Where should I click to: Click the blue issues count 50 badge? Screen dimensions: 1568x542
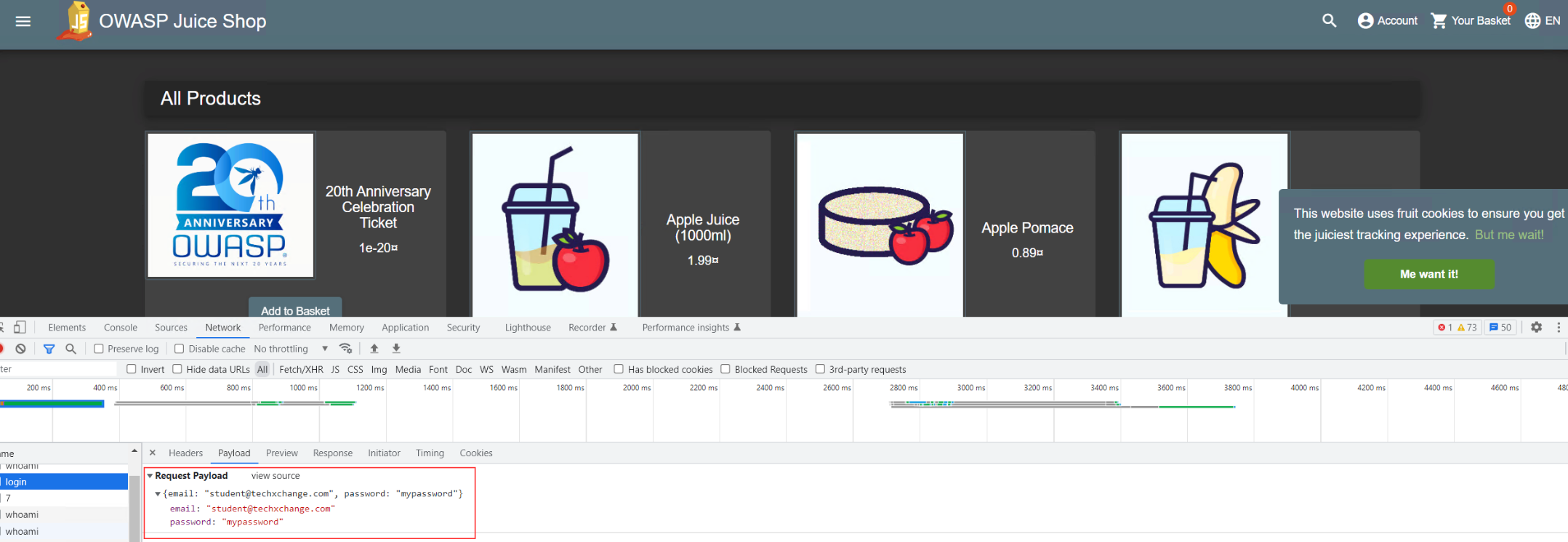(x=1500, y=328)
